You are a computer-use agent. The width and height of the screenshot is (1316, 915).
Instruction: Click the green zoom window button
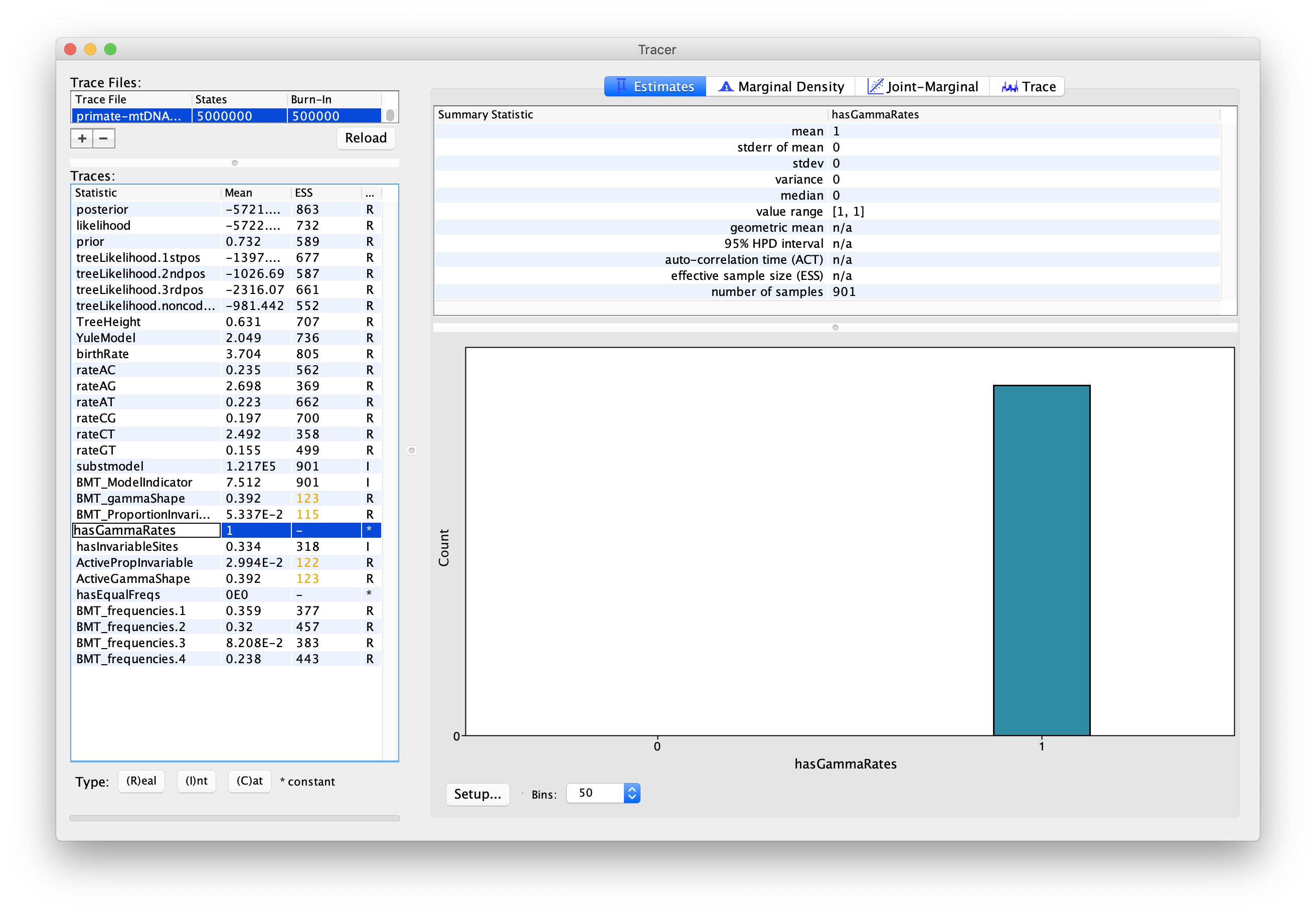[x=111, y=49]
